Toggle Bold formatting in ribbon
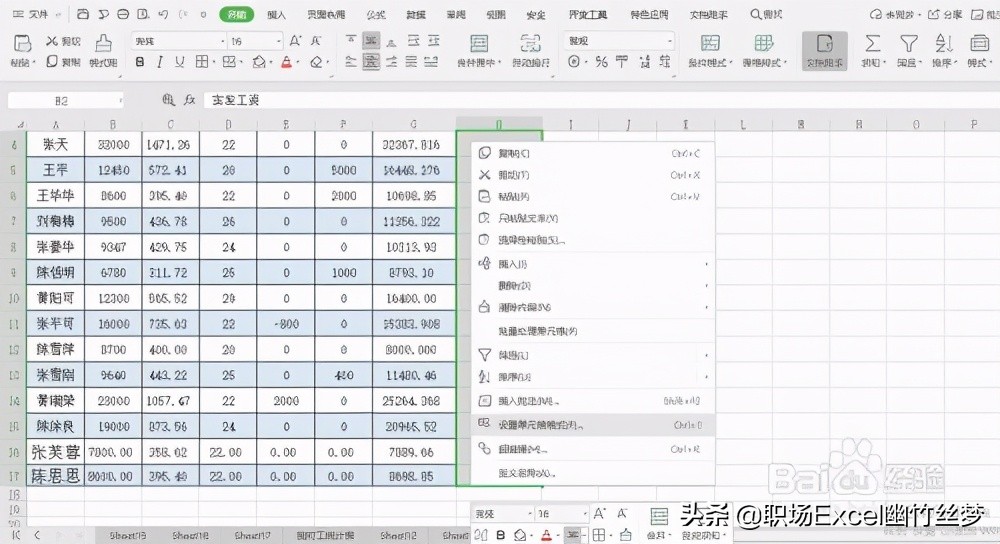The width and height of the screenshot is (1000, 544). coord(140,62)
